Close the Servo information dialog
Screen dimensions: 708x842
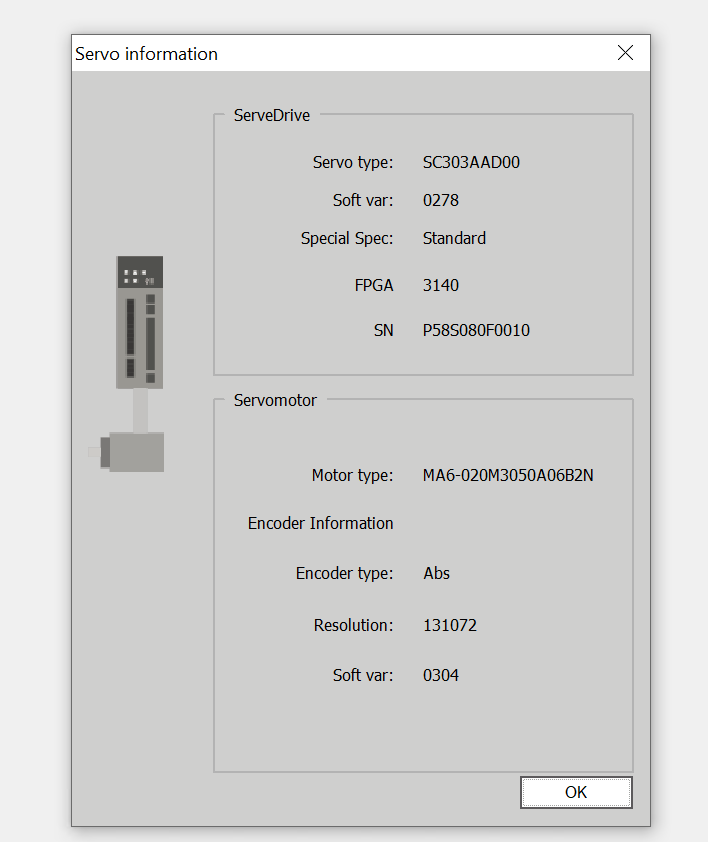pyautogui.click(x=625, y=53)
